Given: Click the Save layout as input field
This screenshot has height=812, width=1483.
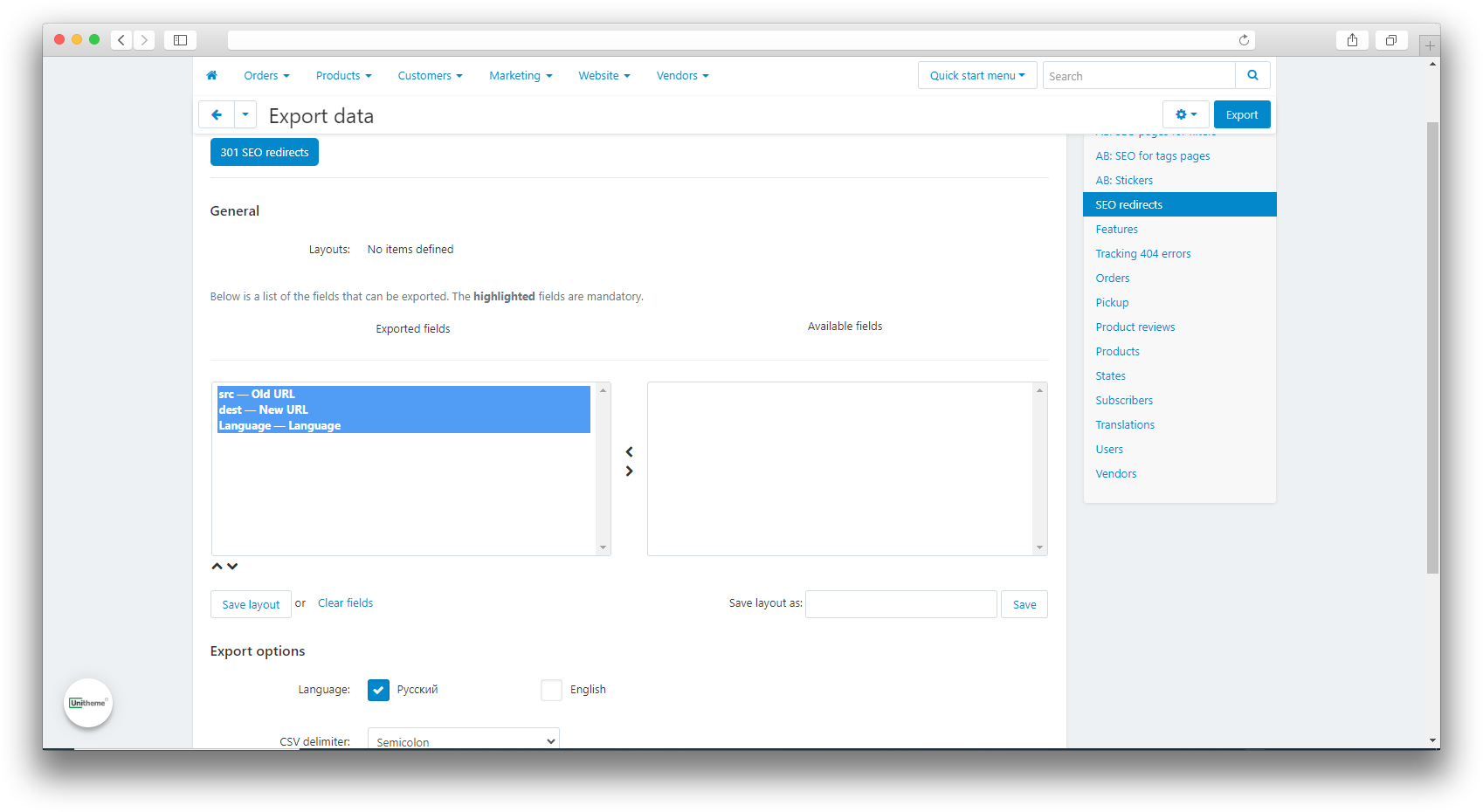Looking at the screenshot, I should tap(900, 604).
